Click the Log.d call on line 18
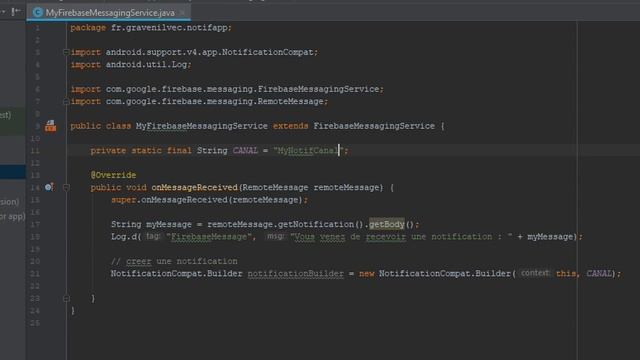 click(126, 237)
